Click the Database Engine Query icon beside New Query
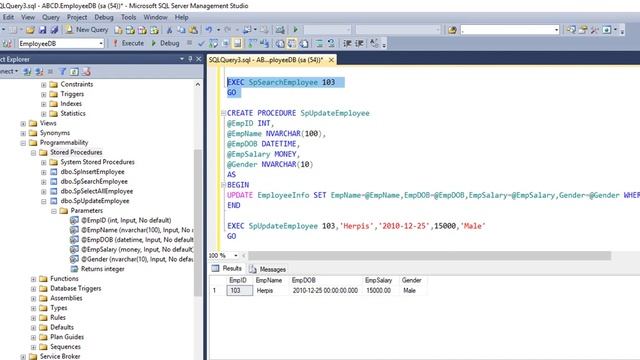This screenshot has width=640, height=360. 118,30
